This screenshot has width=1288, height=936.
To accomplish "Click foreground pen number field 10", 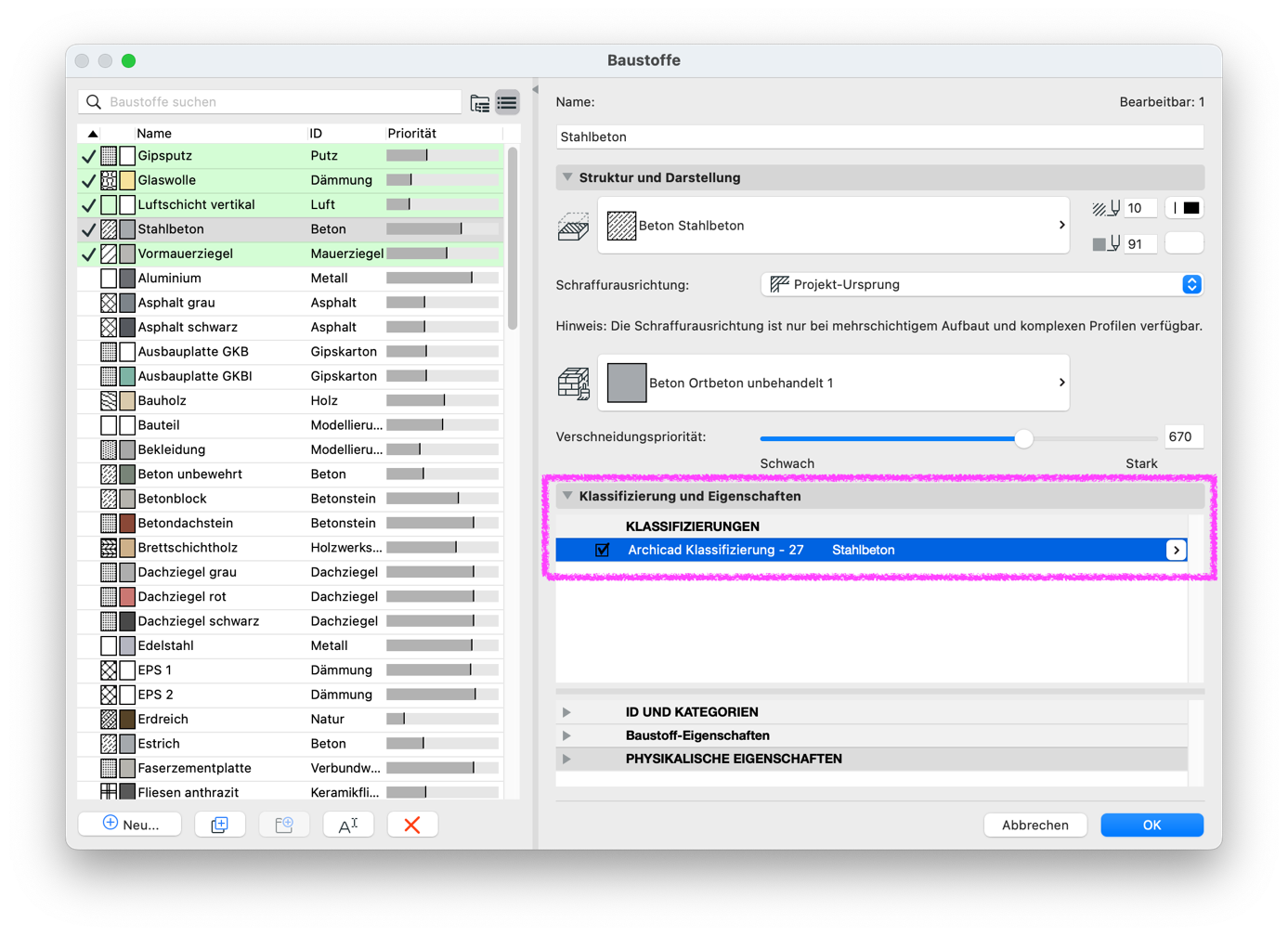I will (1139, 208).
